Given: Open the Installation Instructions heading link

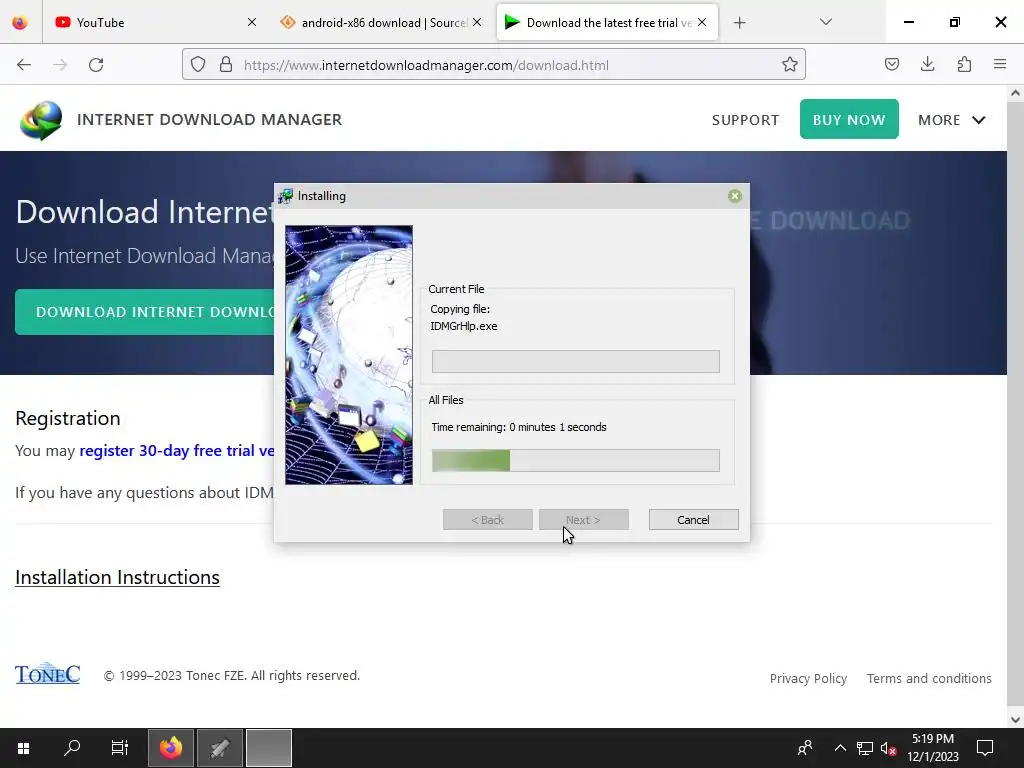Looking at the screenshot, I should tap(118, 577).
